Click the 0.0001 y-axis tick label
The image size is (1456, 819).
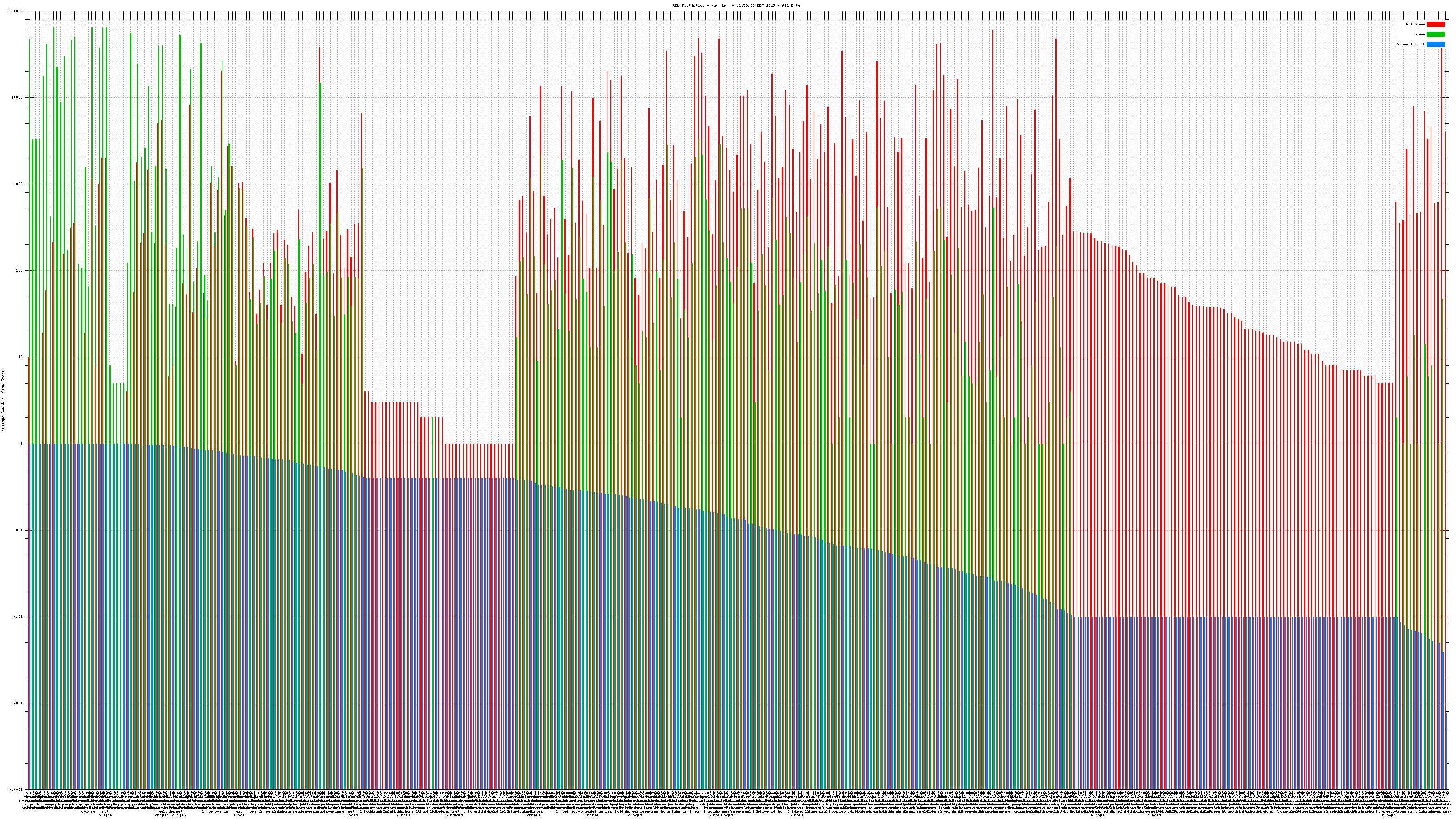(x=16, y=789)
